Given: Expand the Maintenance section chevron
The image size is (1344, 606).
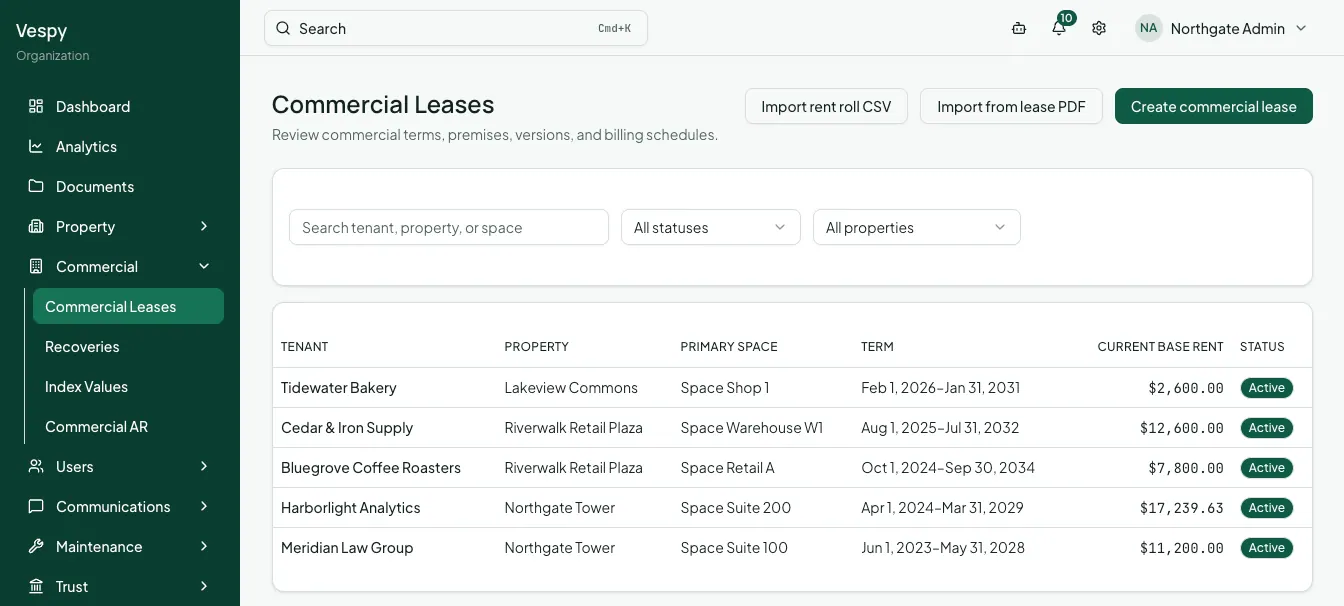Looking at the screenshot, I should click(x=204, y=546).
